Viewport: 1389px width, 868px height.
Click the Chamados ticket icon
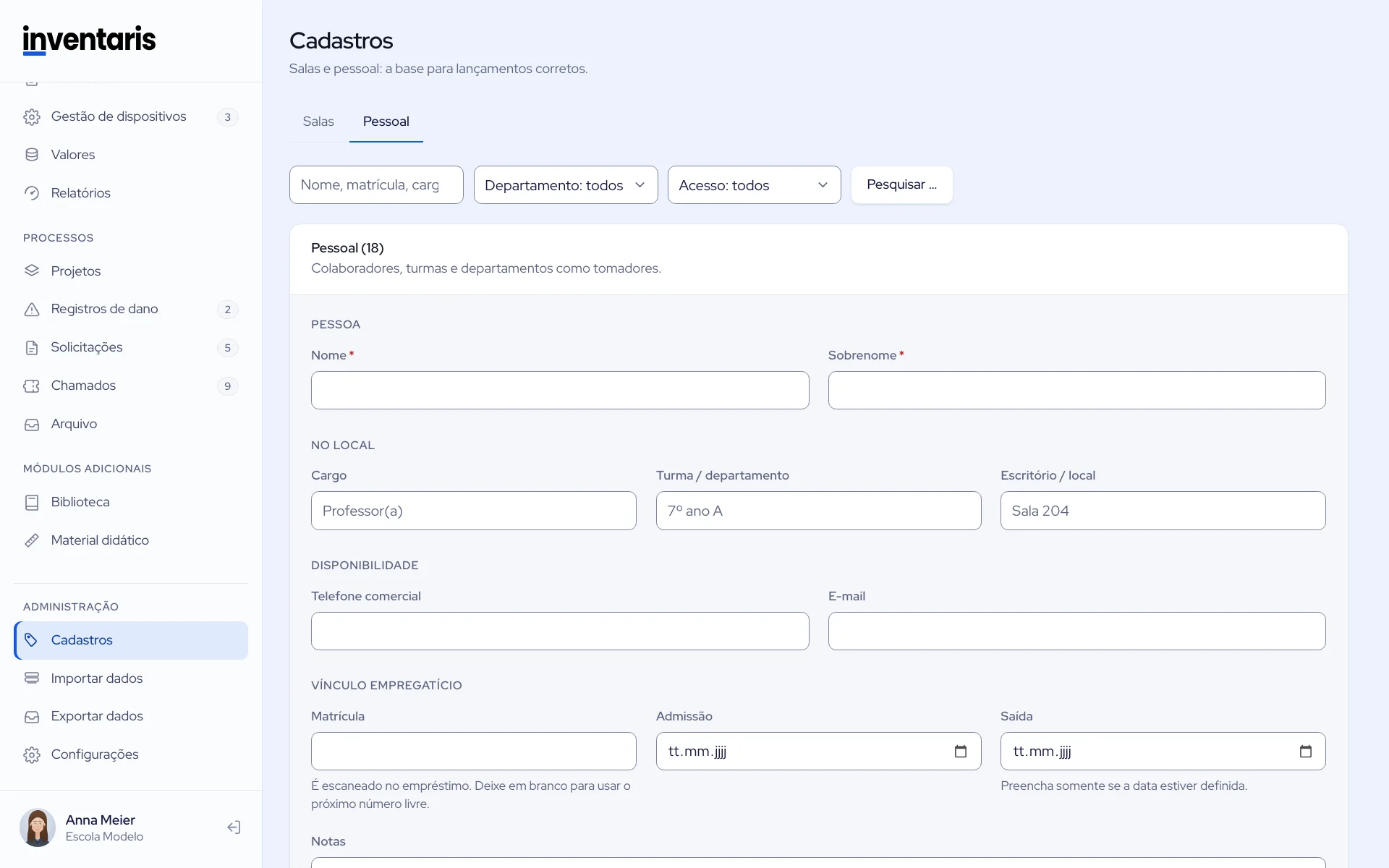(32, 386)
